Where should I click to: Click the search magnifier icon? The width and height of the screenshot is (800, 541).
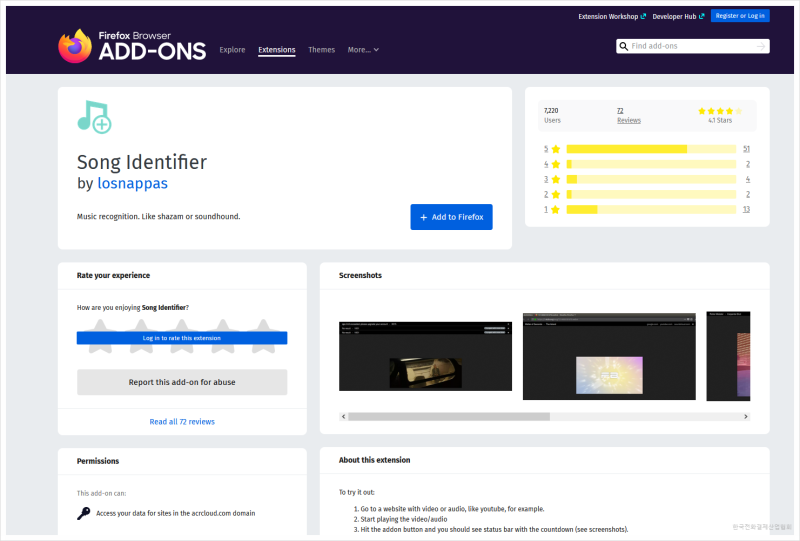click(623, 46)
